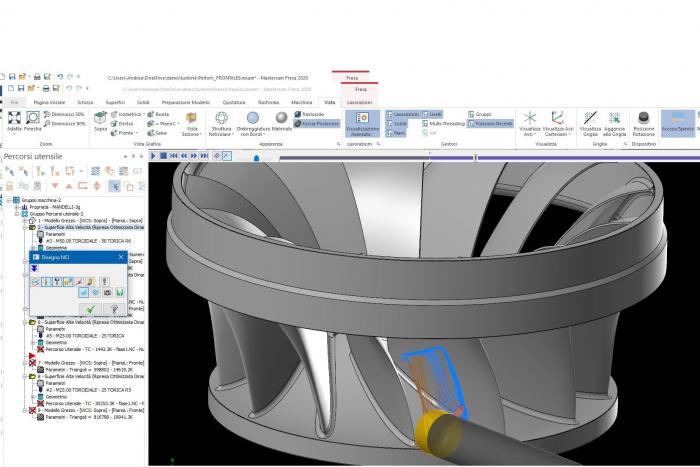Click the Visualizzazione Avanzata icon
The image size is (700, 467).
tap(362, 122)
